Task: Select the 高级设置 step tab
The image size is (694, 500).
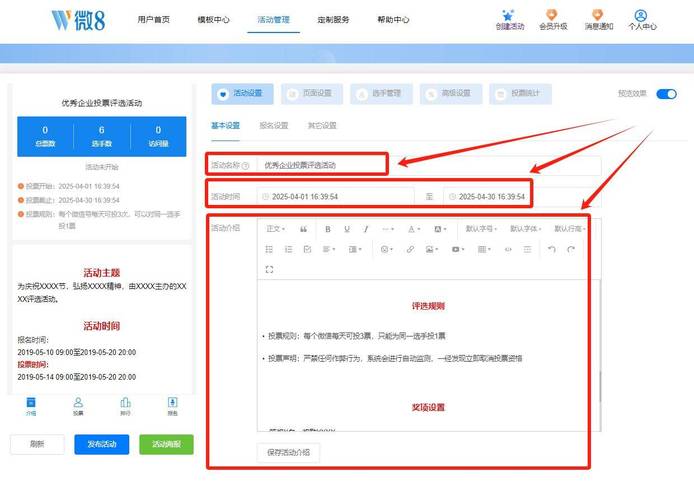Action: click(x=451, y=94)
